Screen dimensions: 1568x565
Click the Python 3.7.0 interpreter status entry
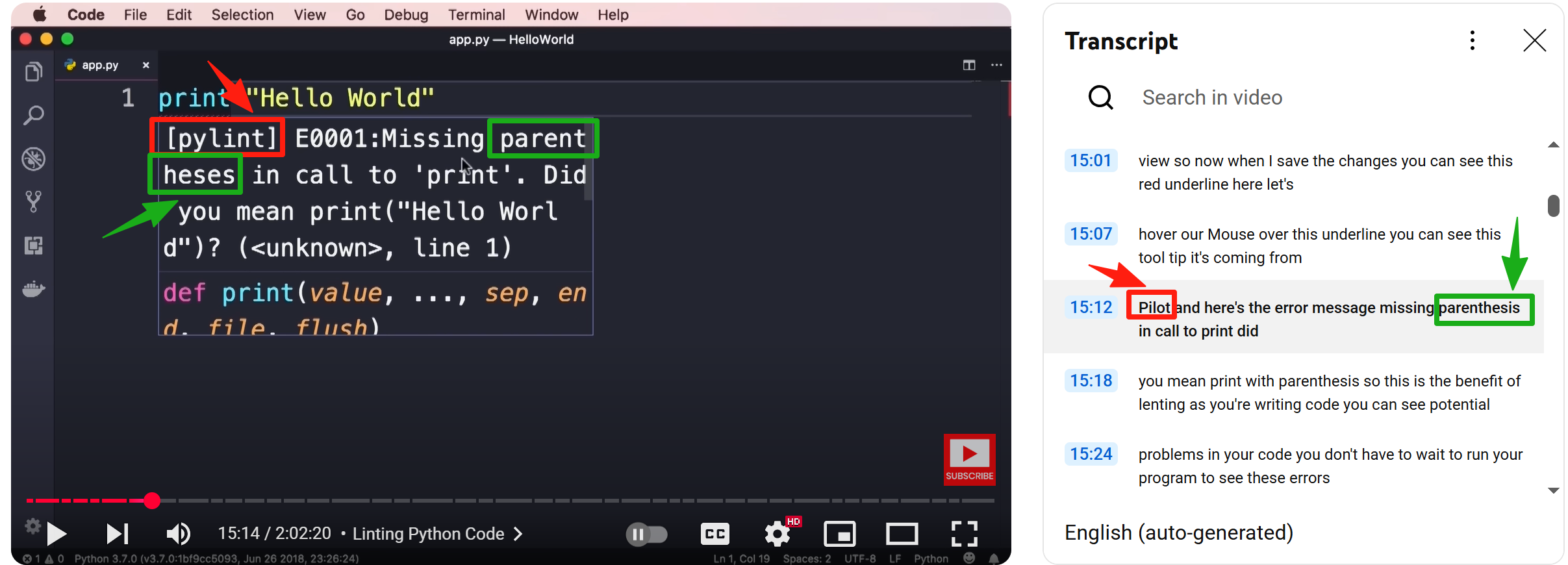pos(216,559)
